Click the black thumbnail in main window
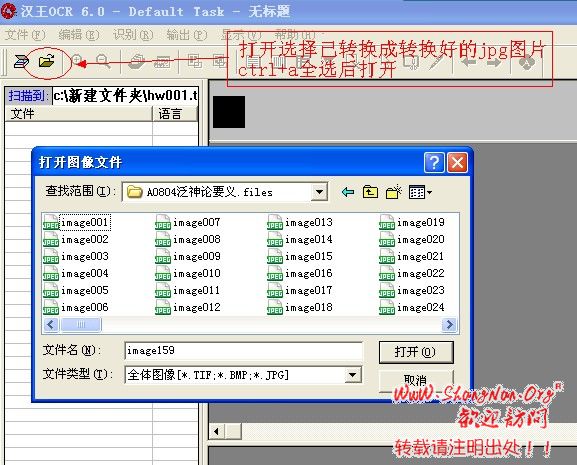577x465 pixels. [x=229, y=112]
